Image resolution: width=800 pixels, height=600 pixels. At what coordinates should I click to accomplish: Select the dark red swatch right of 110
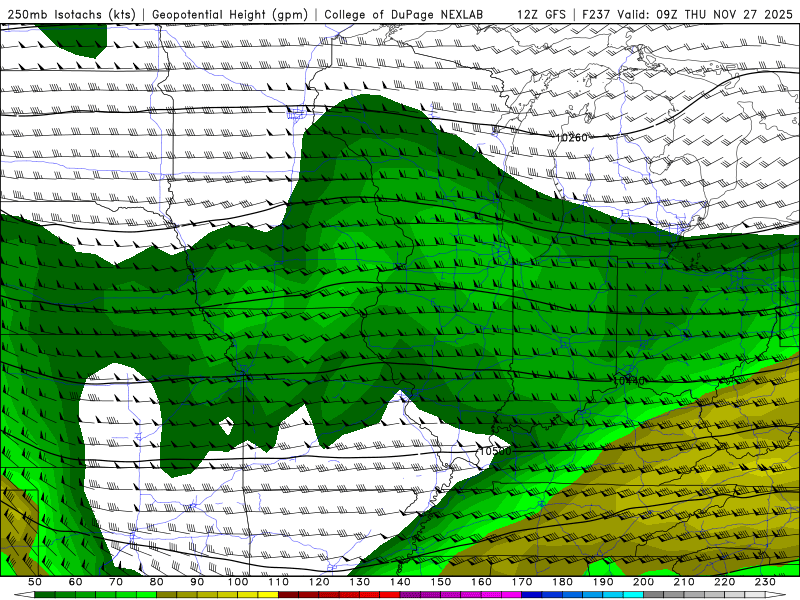[288, 595]
